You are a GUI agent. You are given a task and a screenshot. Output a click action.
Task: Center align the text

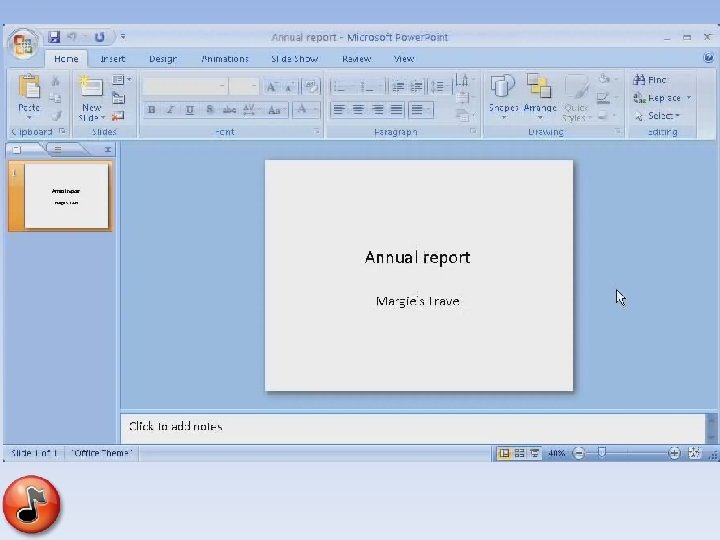click(358, 110)
